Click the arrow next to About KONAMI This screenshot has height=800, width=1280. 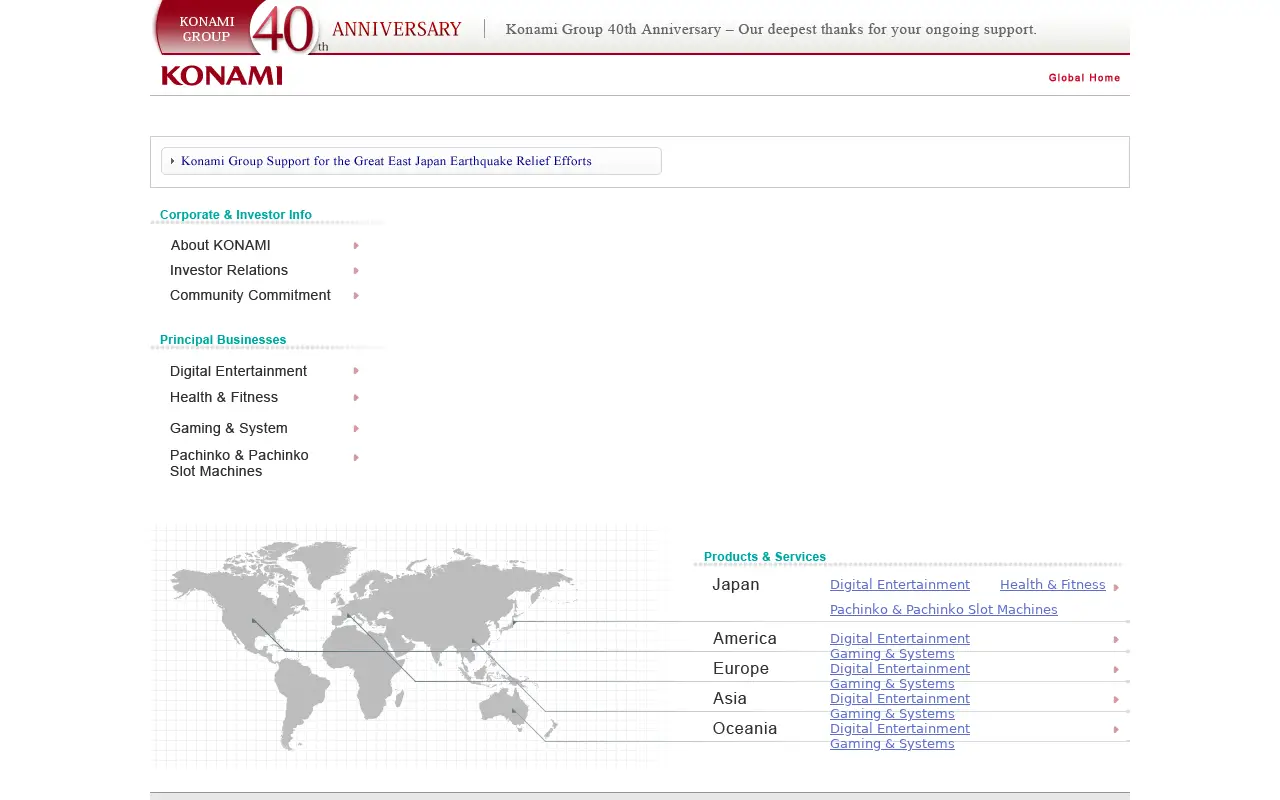(x=356, y=246)
